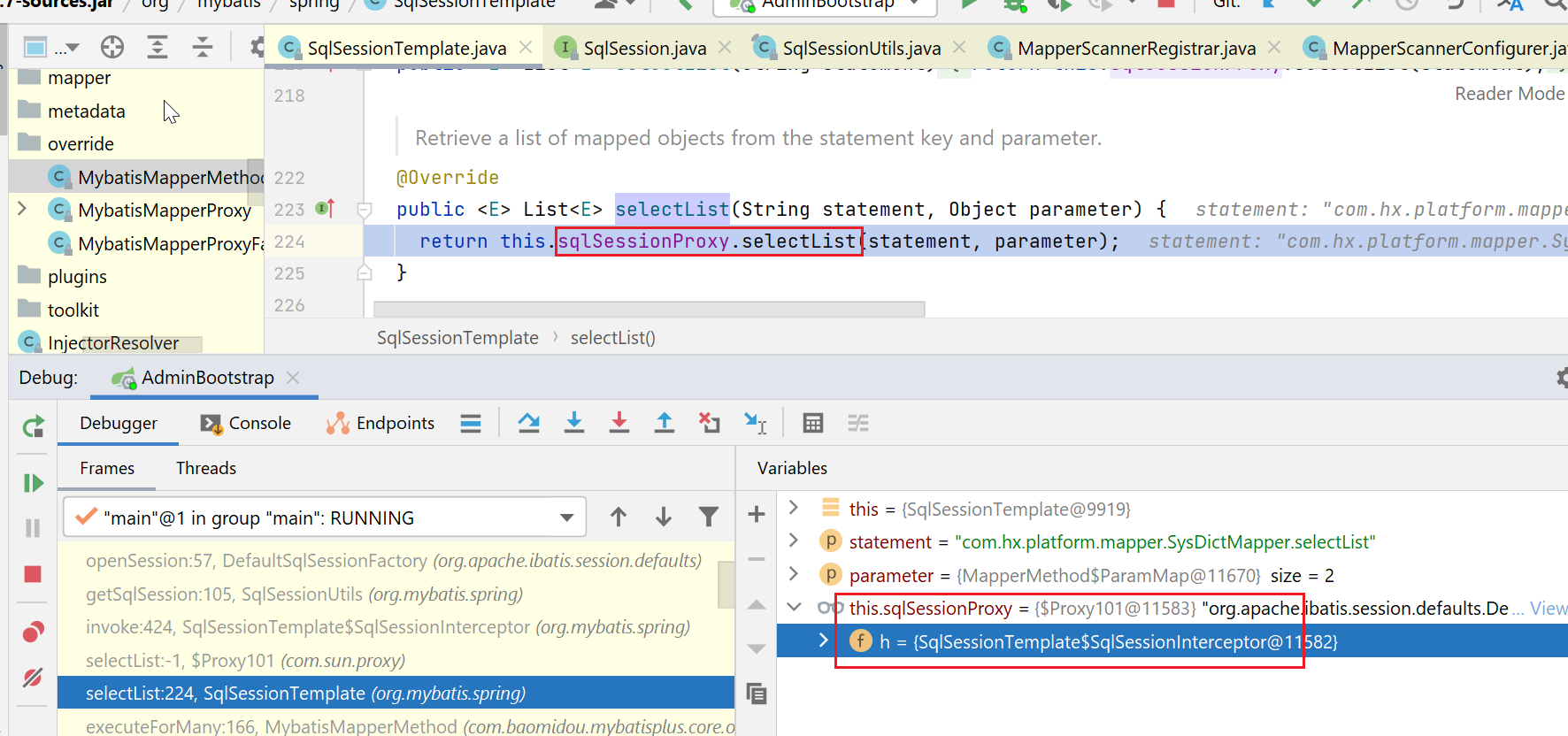Go to the previous frame with up arrow
The image size is (1568, 736).
[x=619, y=517]
